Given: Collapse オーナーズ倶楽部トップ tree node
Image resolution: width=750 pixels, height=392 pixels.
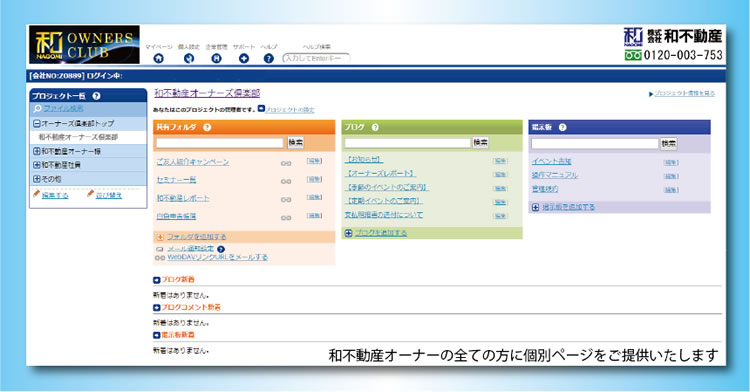Looking at the screenshot, I should point(36,123).
